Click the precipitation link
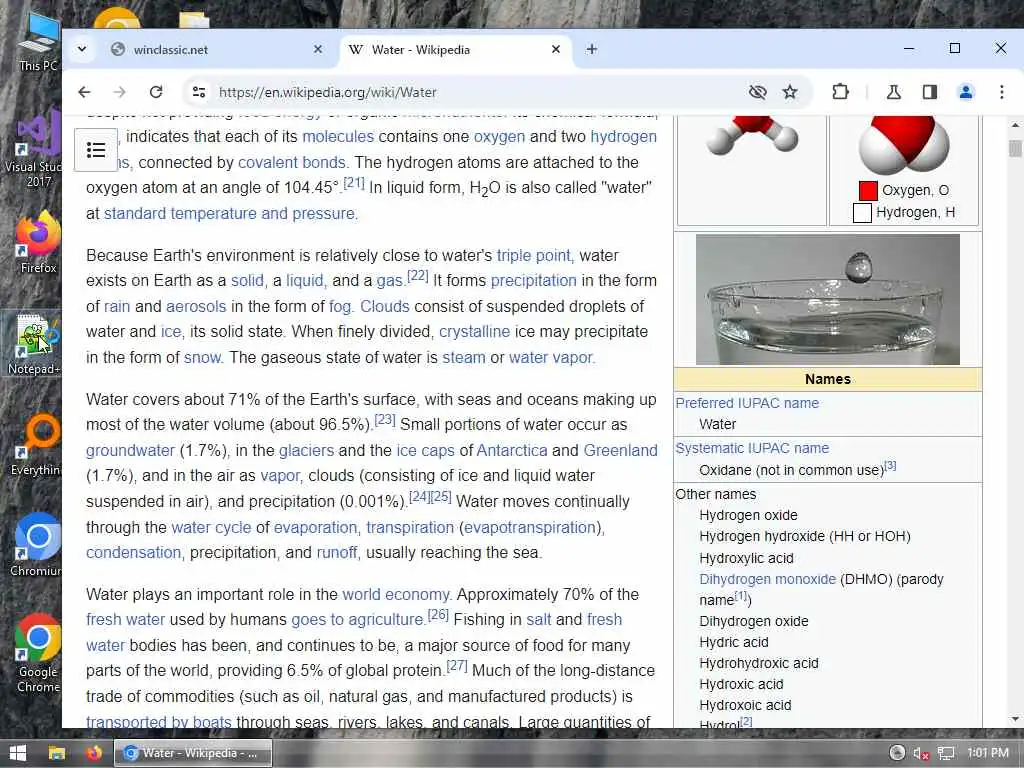This screenshot has height=768, width=1024. [x=534, y=281]
